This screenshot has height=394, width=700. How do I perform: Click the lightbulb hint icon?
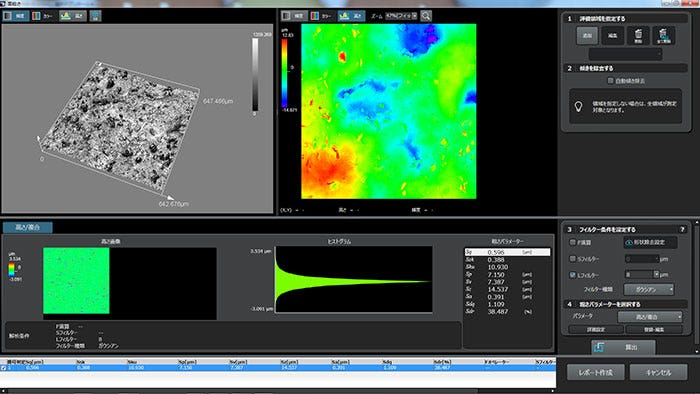pyautogui.click(x=579, y=107)
